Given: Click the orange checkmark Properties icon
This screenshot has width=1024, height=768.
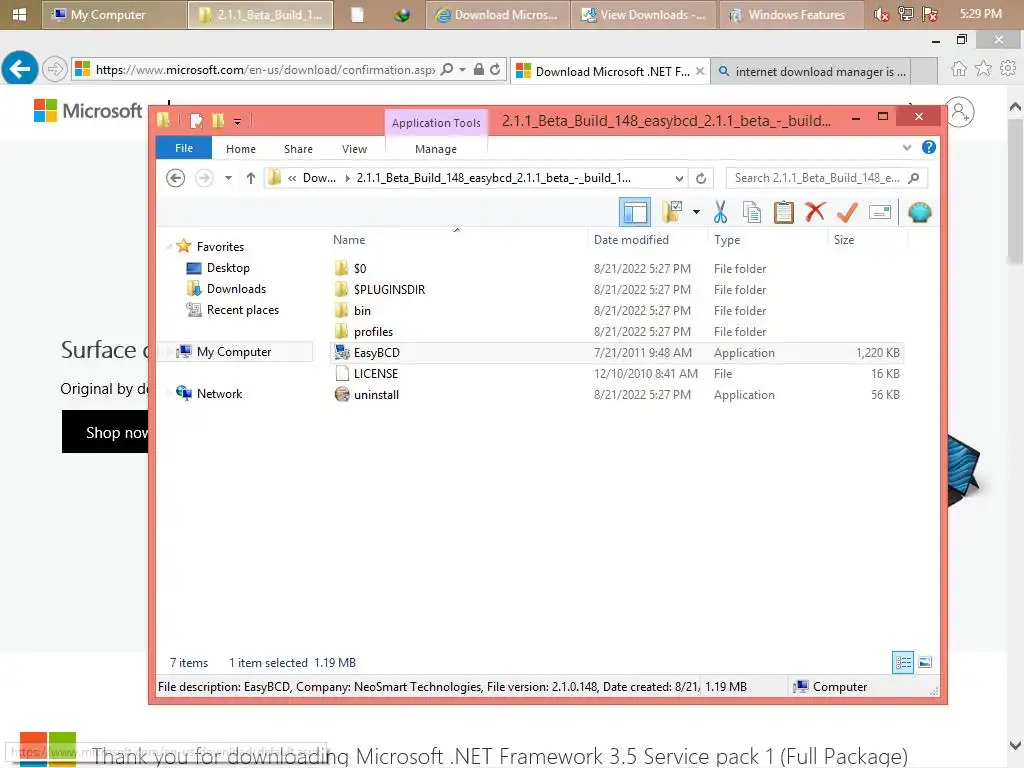Looking at the screenshot, I should click(x=847, y=212).
